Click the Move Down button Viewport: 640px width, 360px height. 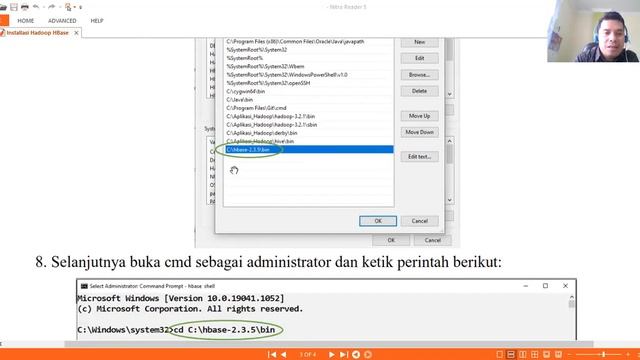pyautogui.click(x=420, y=132)
